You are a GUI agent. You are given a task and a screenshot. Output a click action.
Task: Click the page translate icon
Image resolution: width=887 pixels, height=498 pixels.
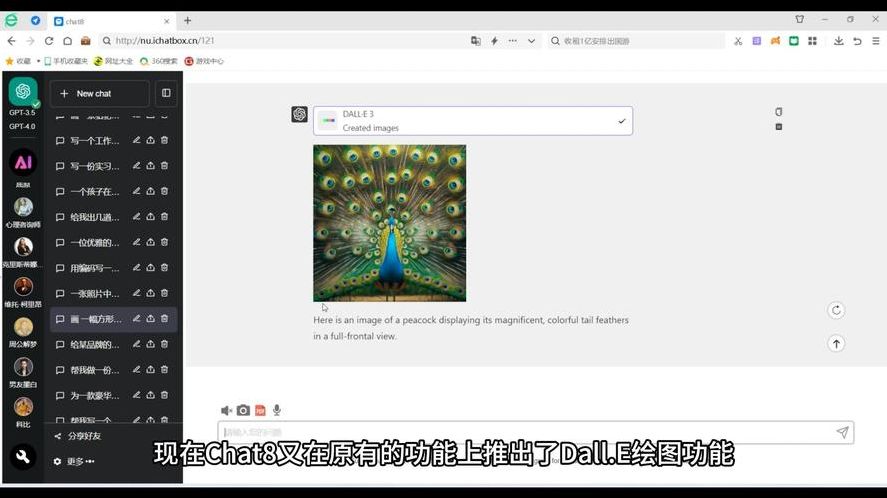476,41
